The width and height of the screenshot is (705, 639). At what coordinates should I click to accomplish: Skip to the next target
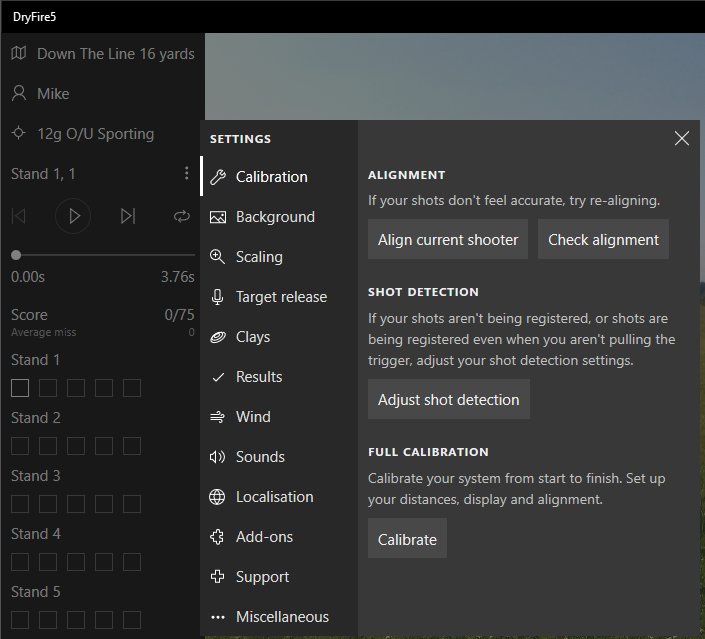[127, 215]
